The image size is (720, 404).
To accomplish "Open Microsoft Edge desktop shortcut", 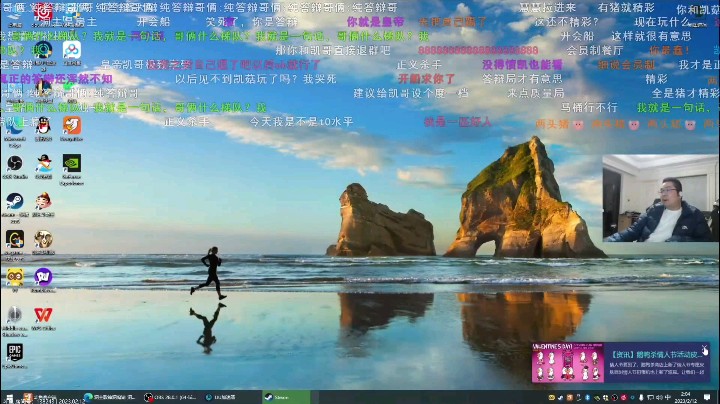I will coord(15,129).
